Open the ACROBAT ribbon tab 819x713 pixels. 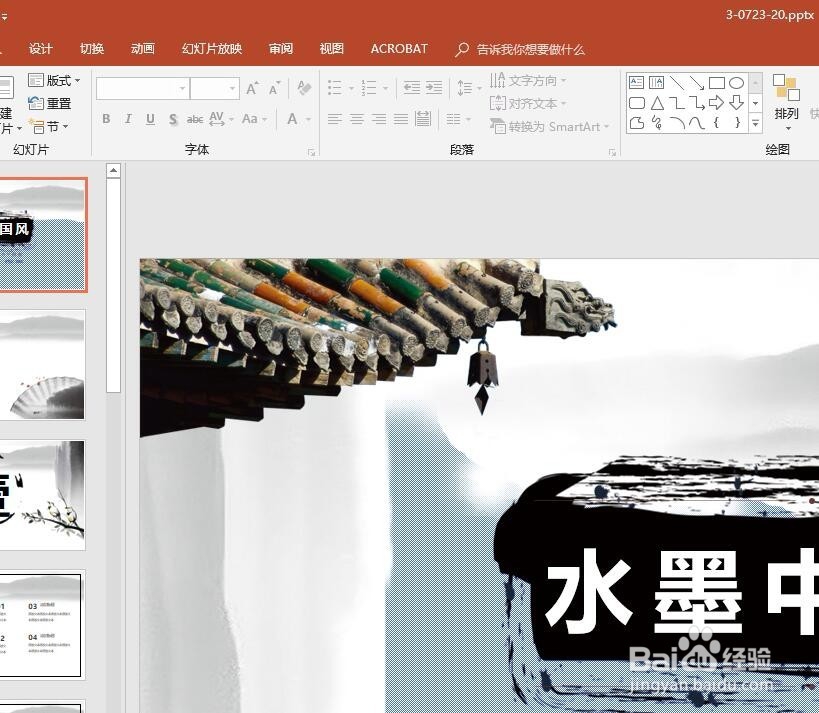pyautogui.click(x=398, y=48)
